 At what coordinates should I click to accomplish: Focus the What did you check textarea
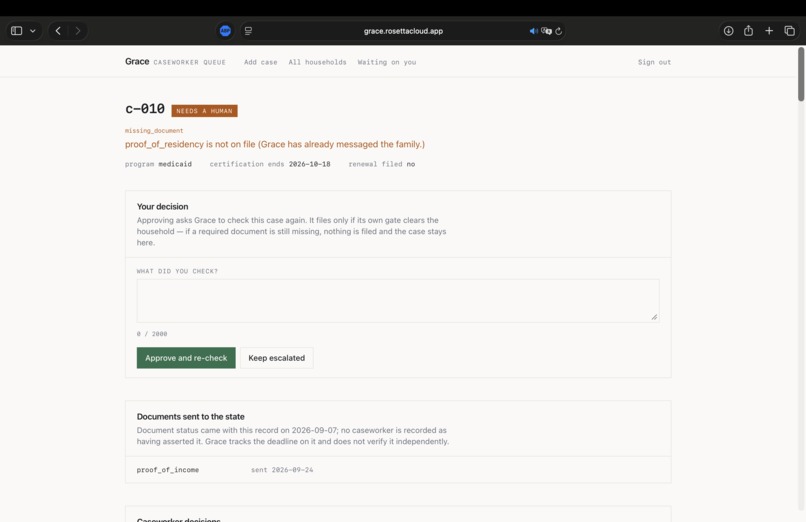click(x=398, y=301)
